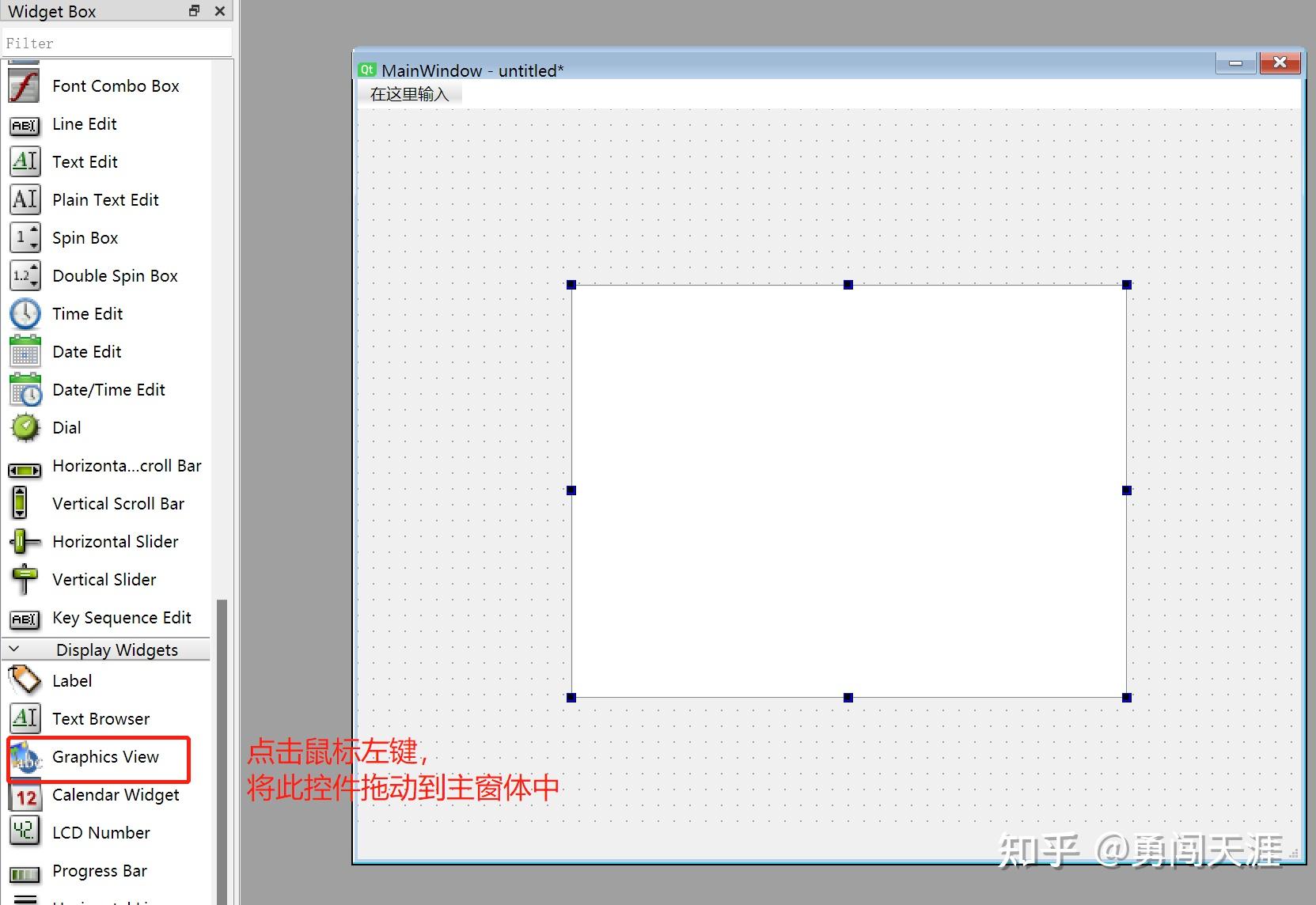Image resolution: width=1316 pixels, height=905 pixels.
Task: Select the Text Browser entry
Action: coord(101,718)
